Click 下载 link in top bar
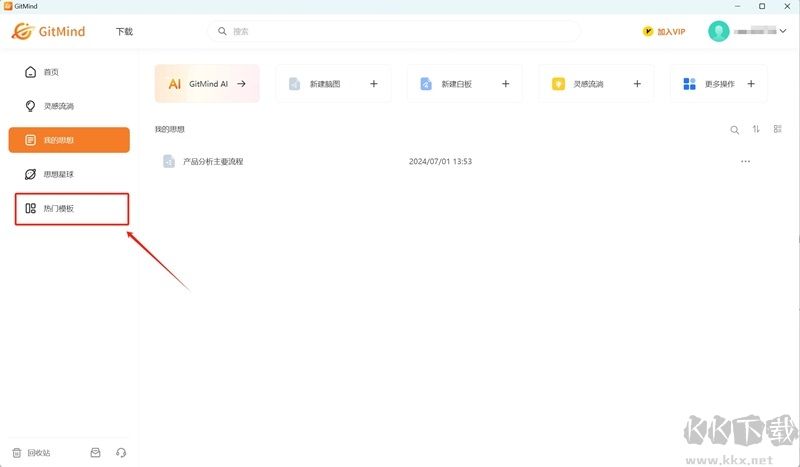This screenshot has width=800, height=467. click(x=124, y=32)
